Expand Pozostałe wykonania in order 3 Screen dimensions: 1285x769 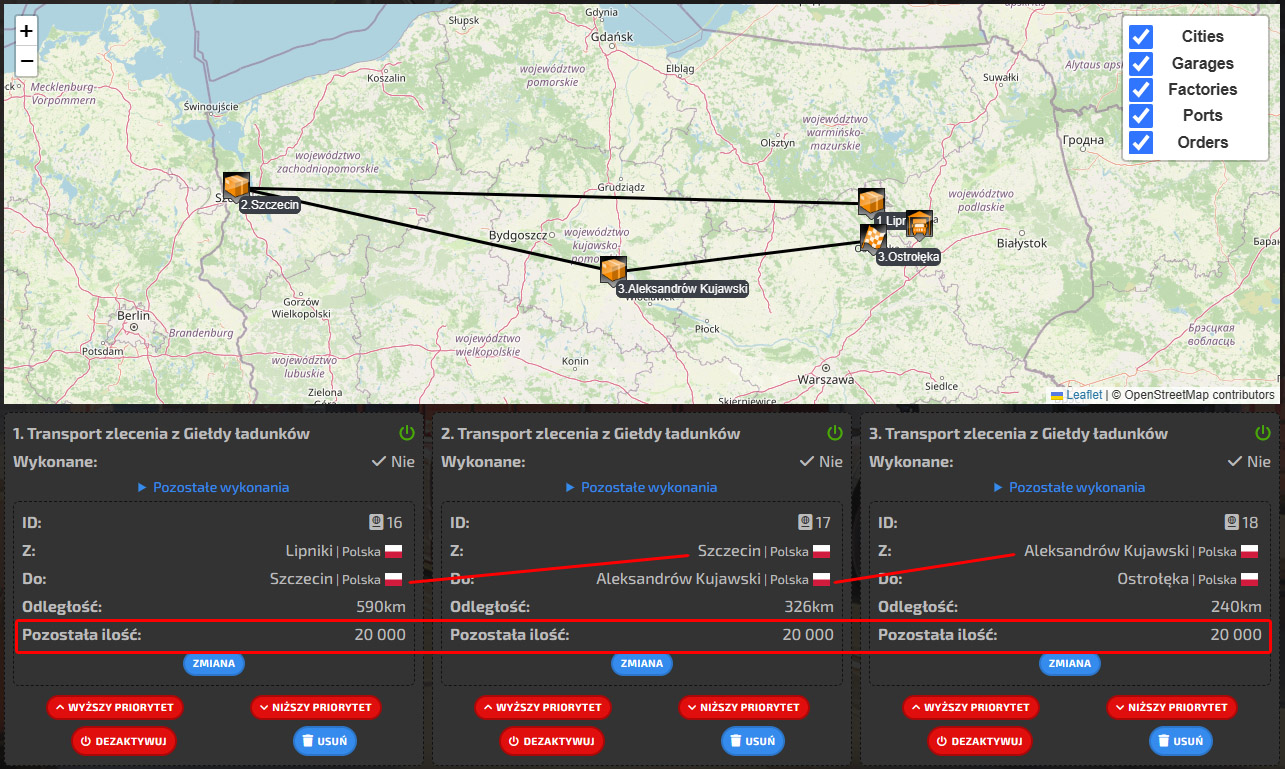point(1069,487)
